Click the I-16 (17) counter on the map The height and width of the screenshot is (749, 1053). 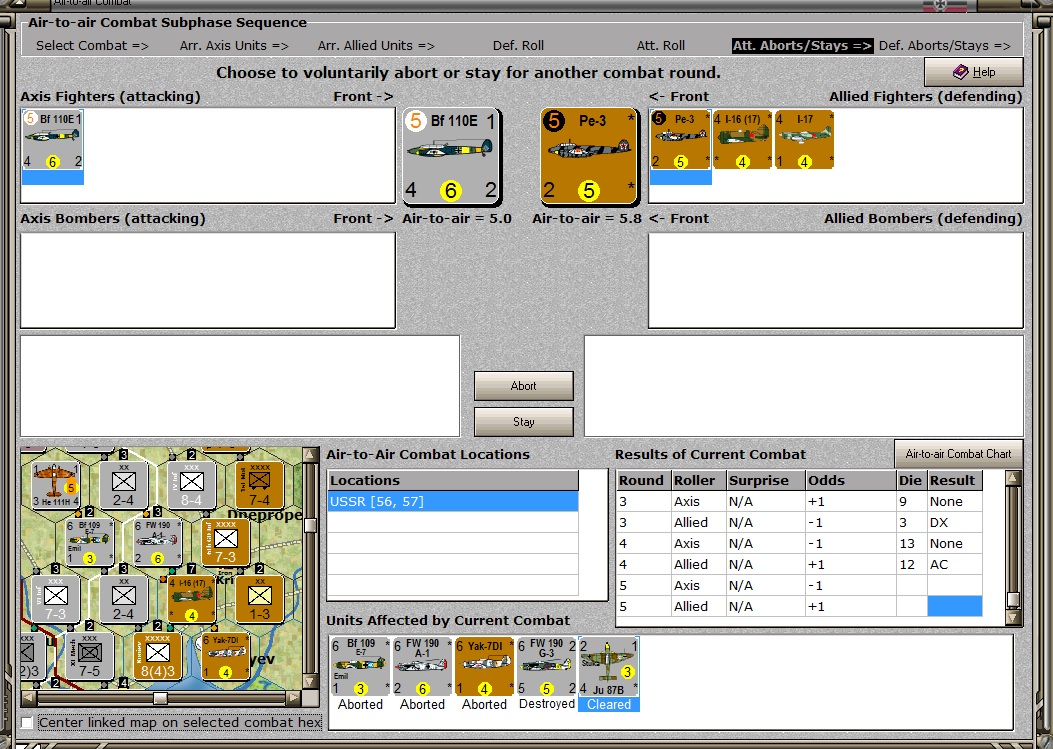pyautogui.click(x=191, y=599)
